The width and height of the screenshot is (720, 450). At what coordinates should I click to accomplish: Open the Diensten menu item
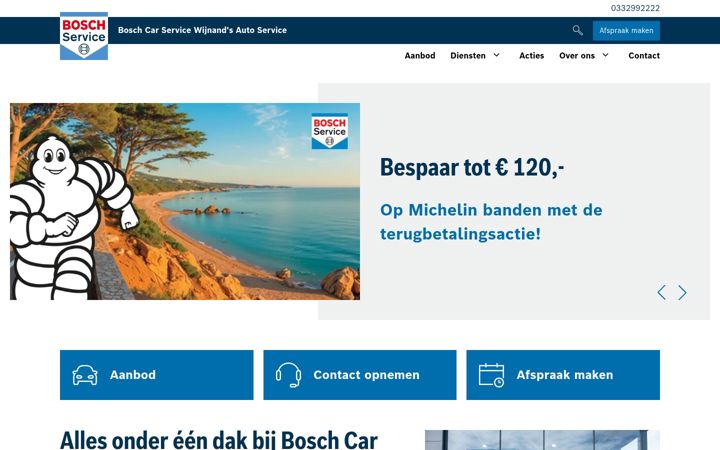click(x=468, y=56)
